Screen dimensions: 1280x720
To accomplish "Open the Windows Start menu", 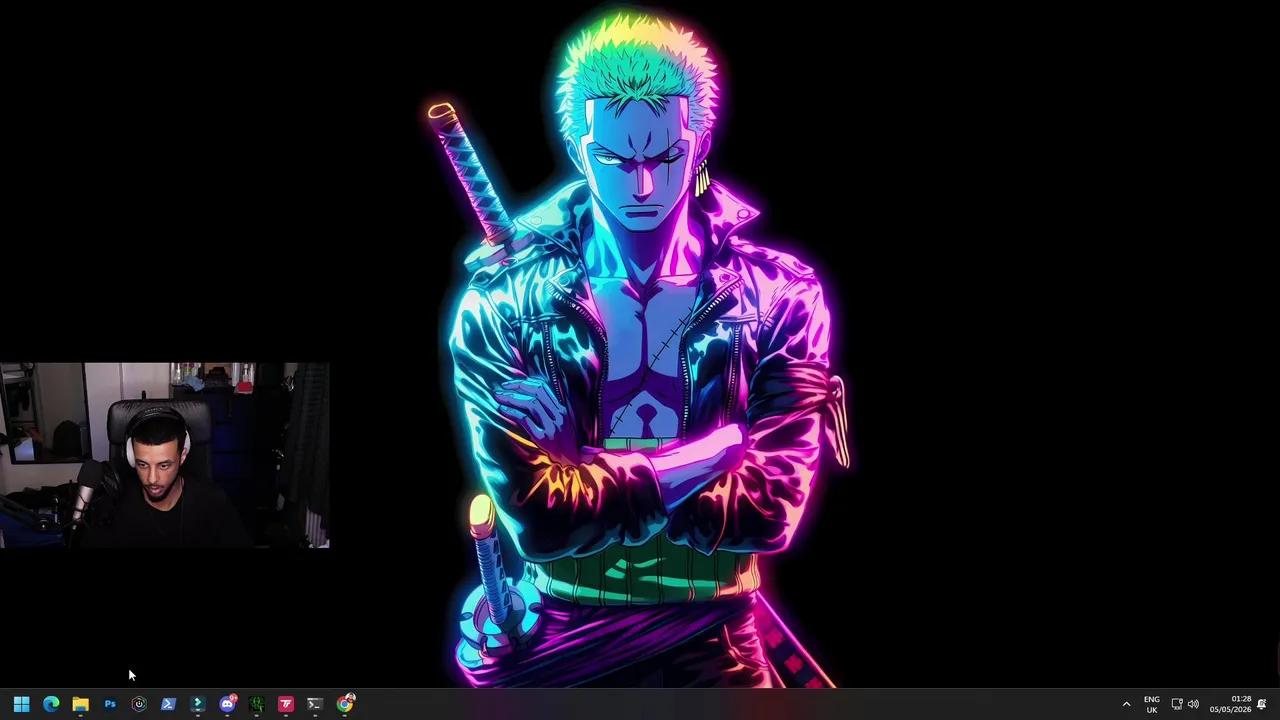I will pos(21,704).
